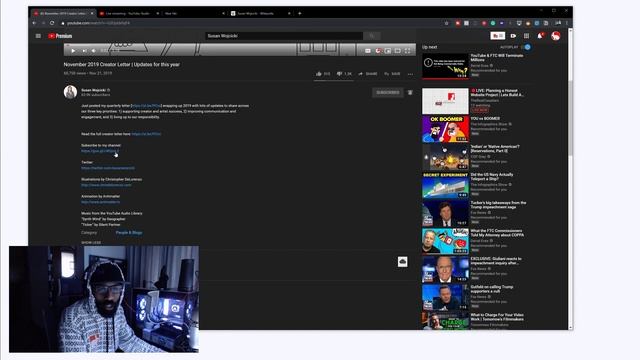Open the Susan Wojcicki channel name
The image size is (640, 360).
pyautogui.click(x=93, y=90)
